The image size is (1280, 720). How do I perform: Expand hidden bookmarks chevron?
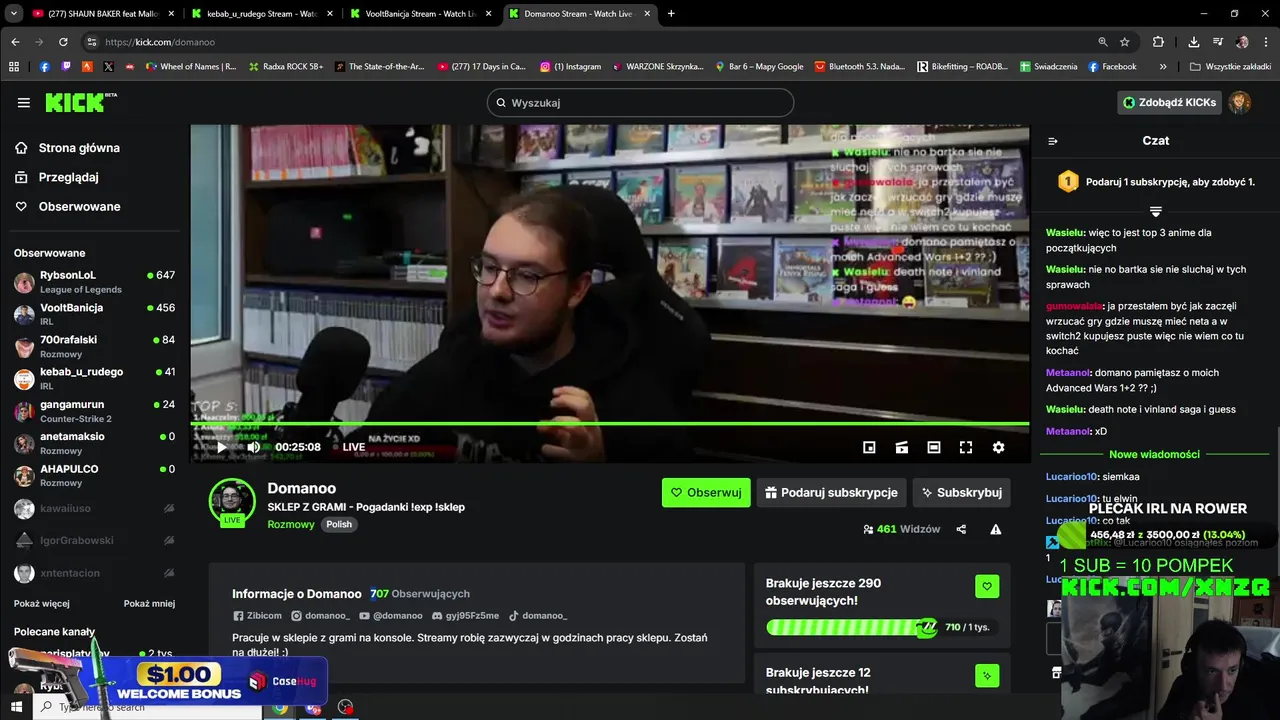[x=1163, y=67]
